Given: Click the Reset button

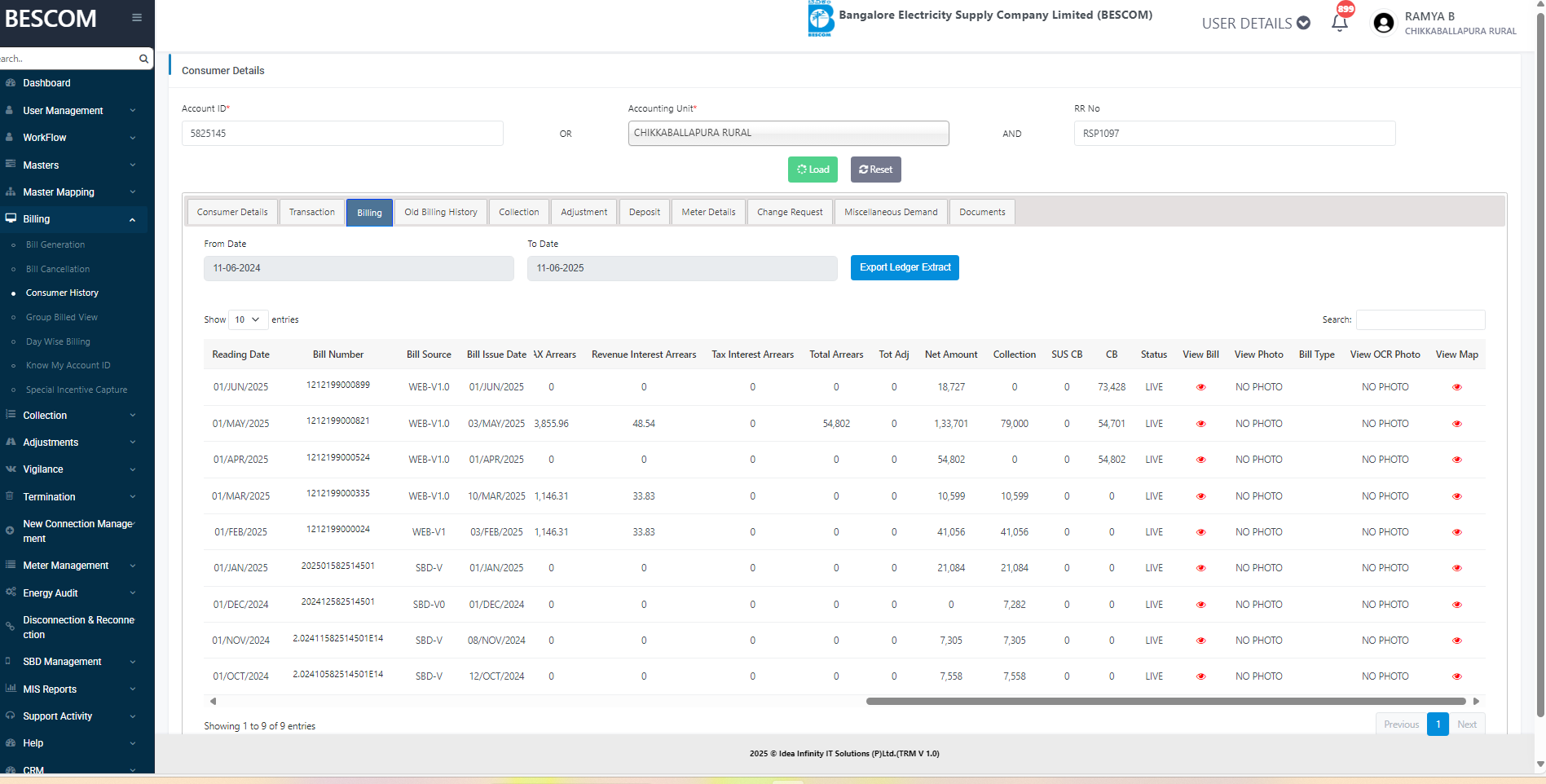Looking at the screenshot, I should coord(876,170).
